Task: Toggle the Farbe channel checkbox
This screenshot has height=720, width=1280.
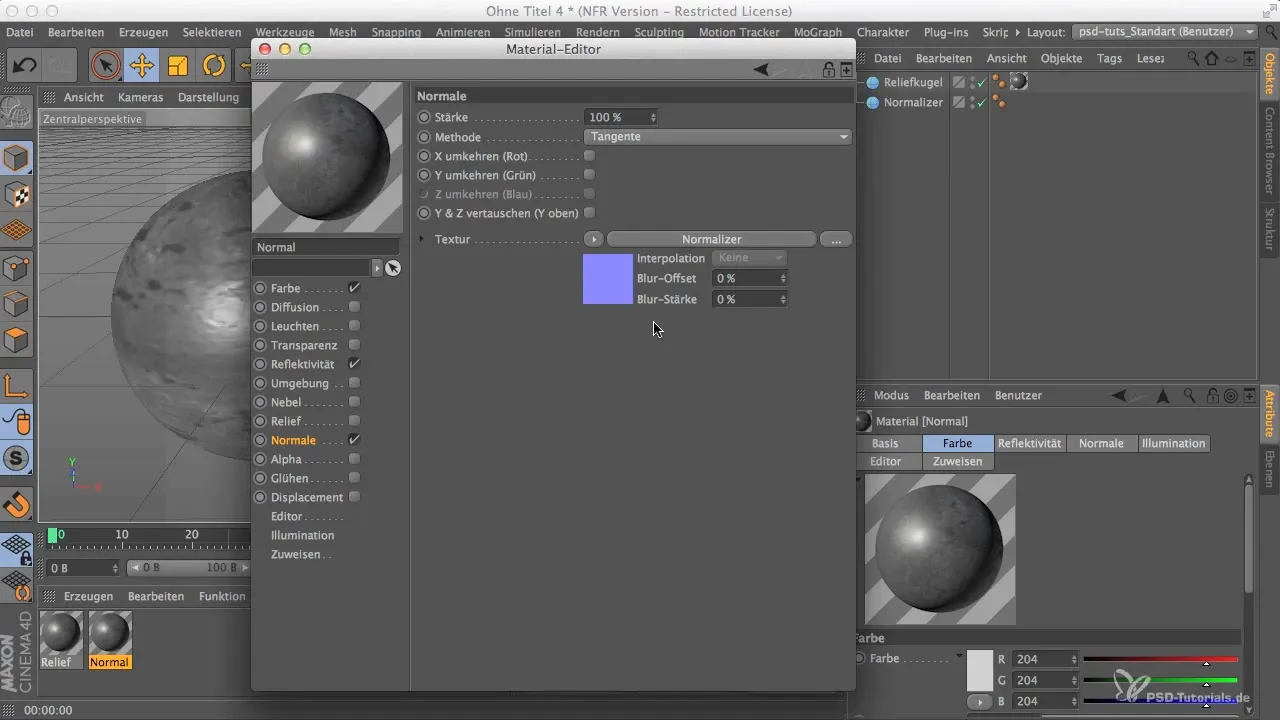Action: pyautogui.click(x=354, y=288)
